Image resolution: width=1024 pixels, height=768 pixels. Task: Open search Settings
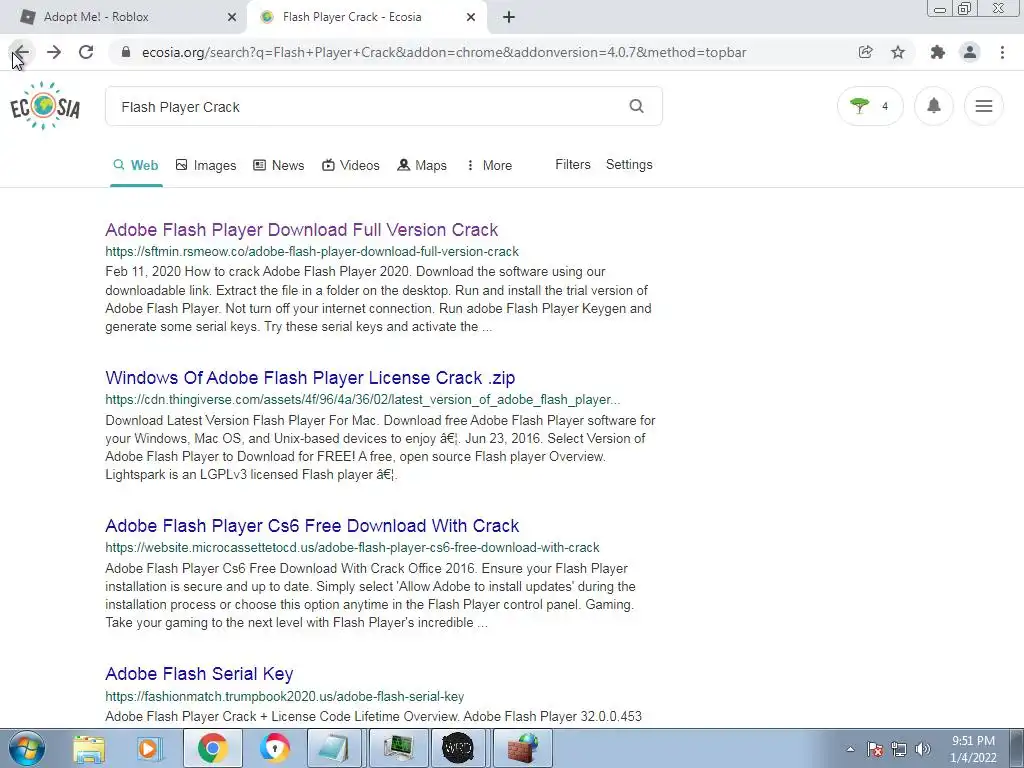(x=629, y=165)
